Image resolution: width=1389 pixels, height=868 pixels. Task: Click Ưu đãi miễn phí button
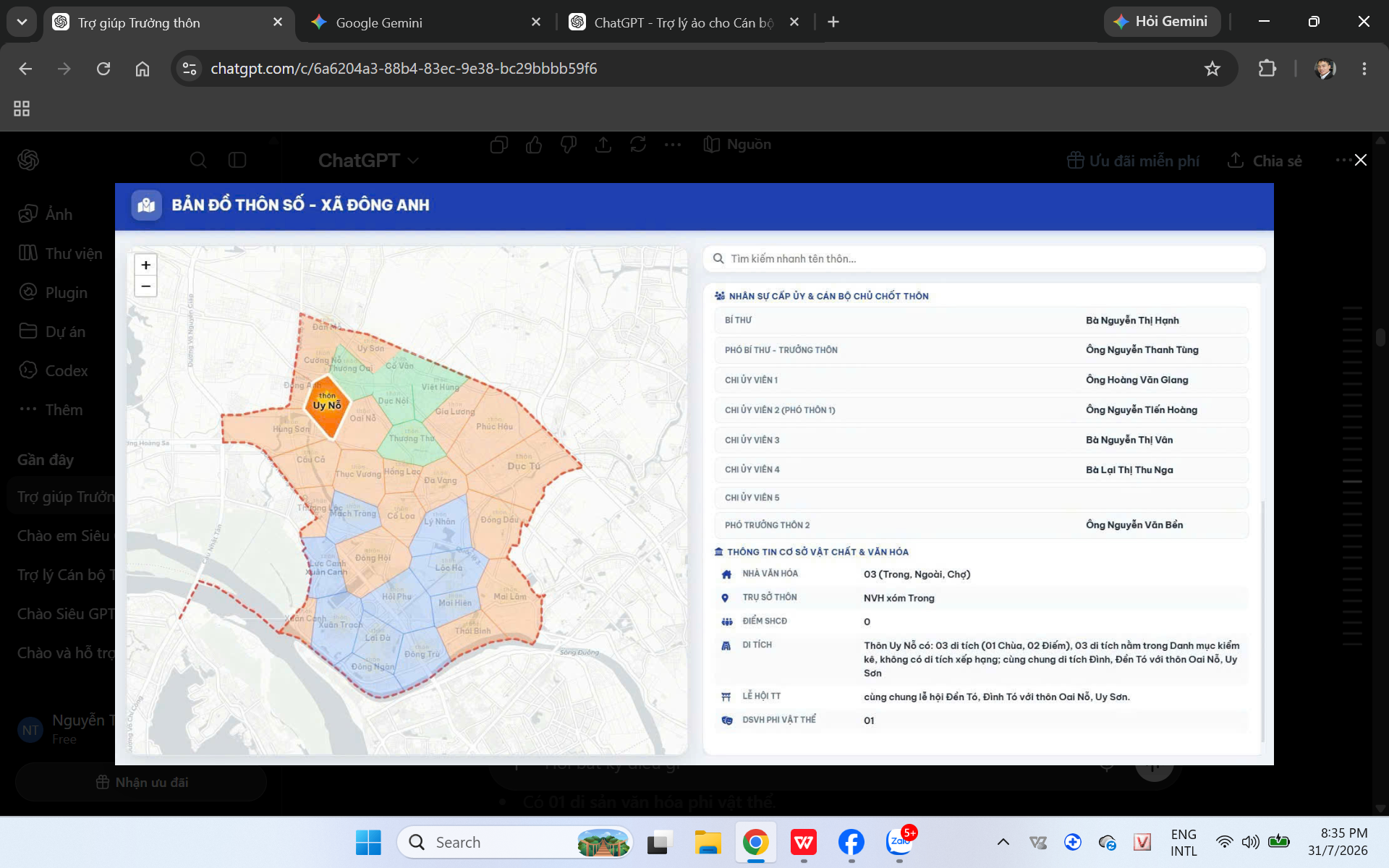point(1133,161)
